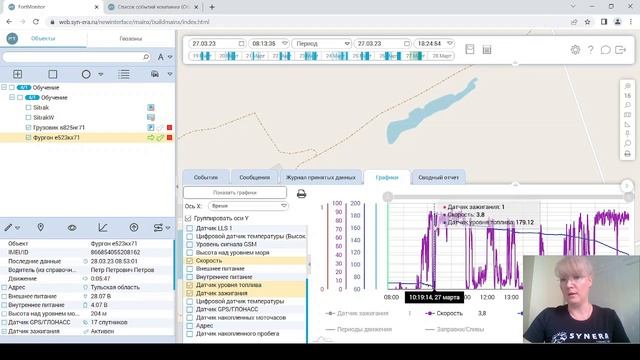The height and width of the screenshot is (360, 640).
Task: Click the magnifier icon in the object search field
Action: [146, 57]
